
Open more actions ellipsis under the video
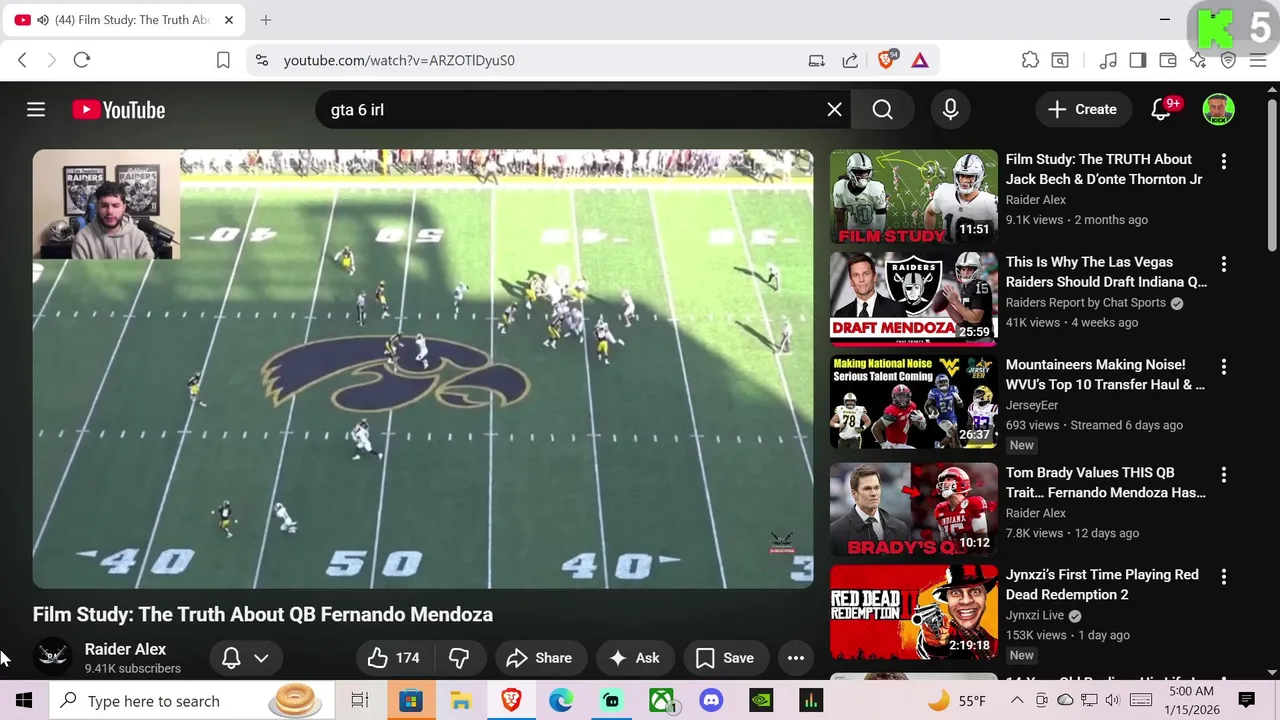click(796, 658)
